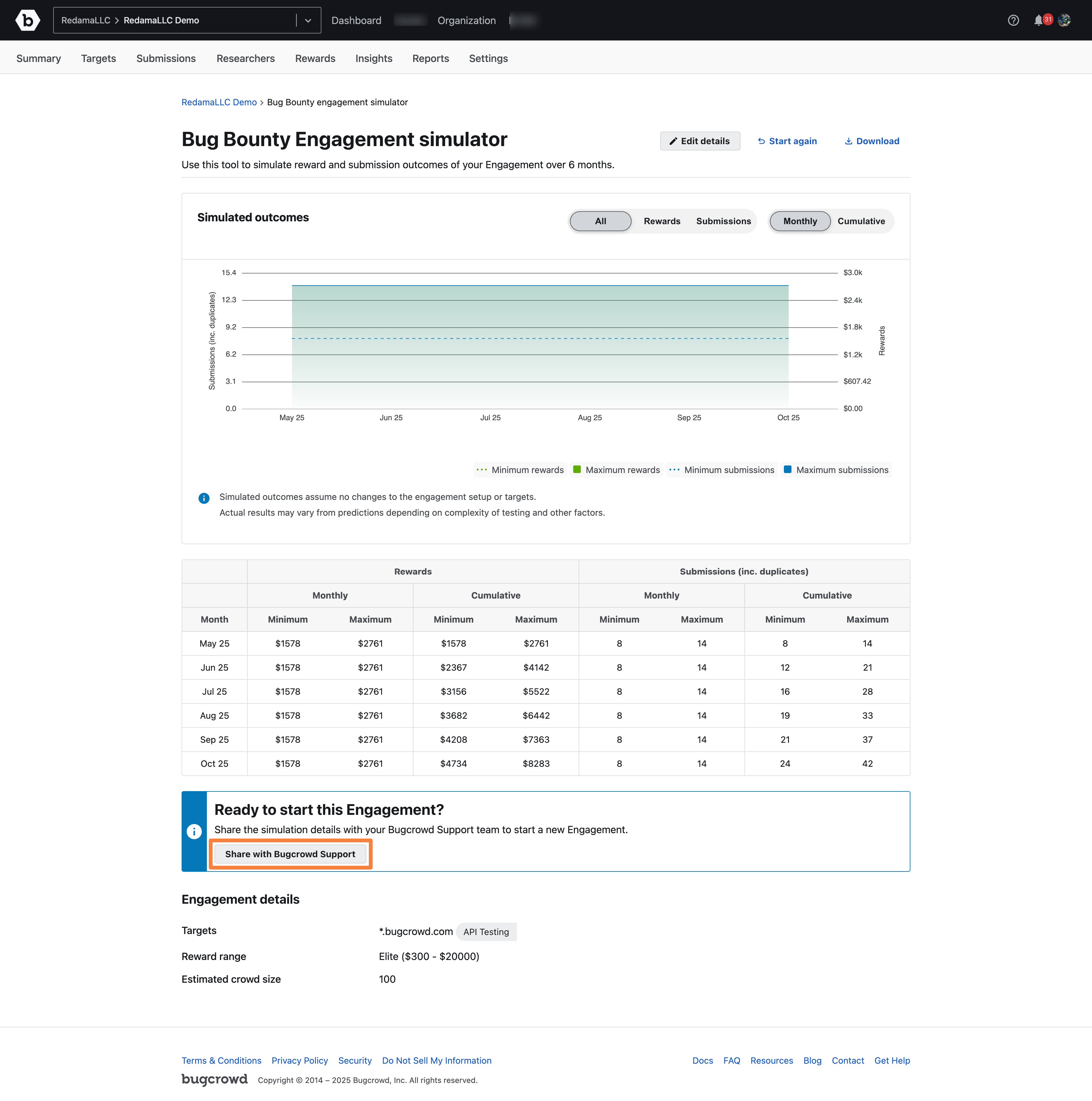This screenshot has width=1092, height=1101.
Task: Go to the Submissions nav tab
Action: point(166,58)
